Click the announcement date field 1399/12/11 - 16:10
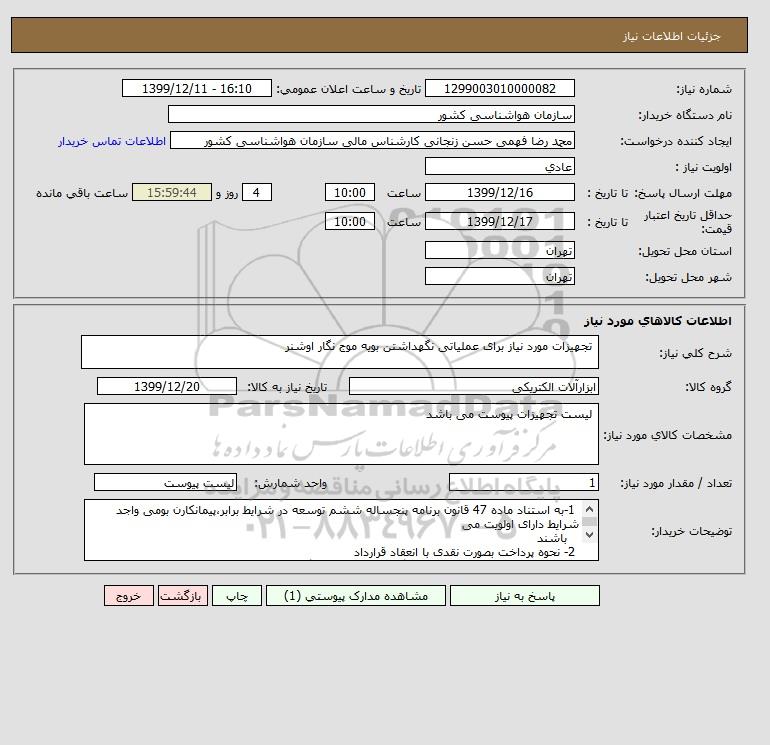The height and width of the screenshot is (745, 770). tap(196, 88)
